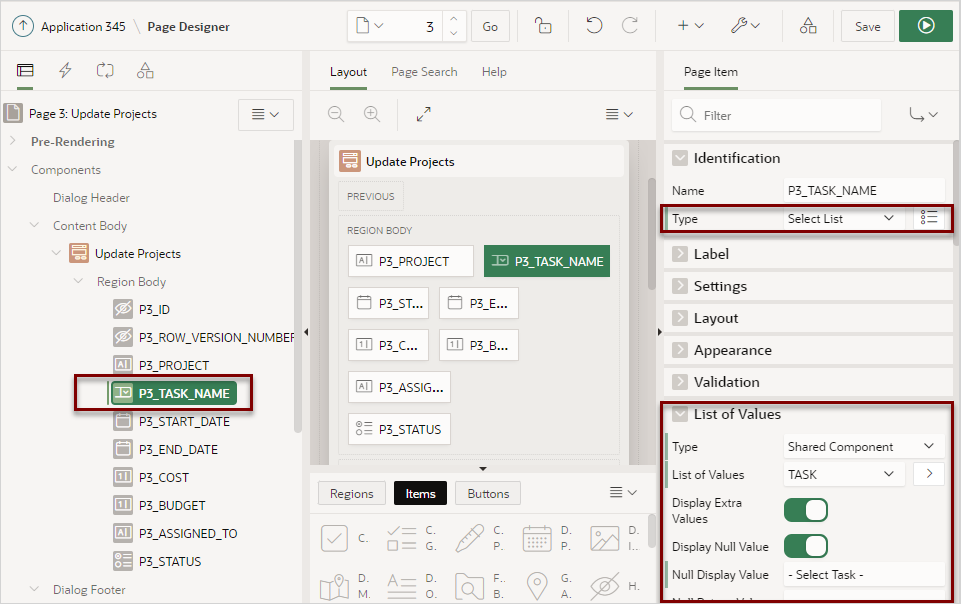
Task: Switch to the Processing tab icon
Action: click(105, 70)
